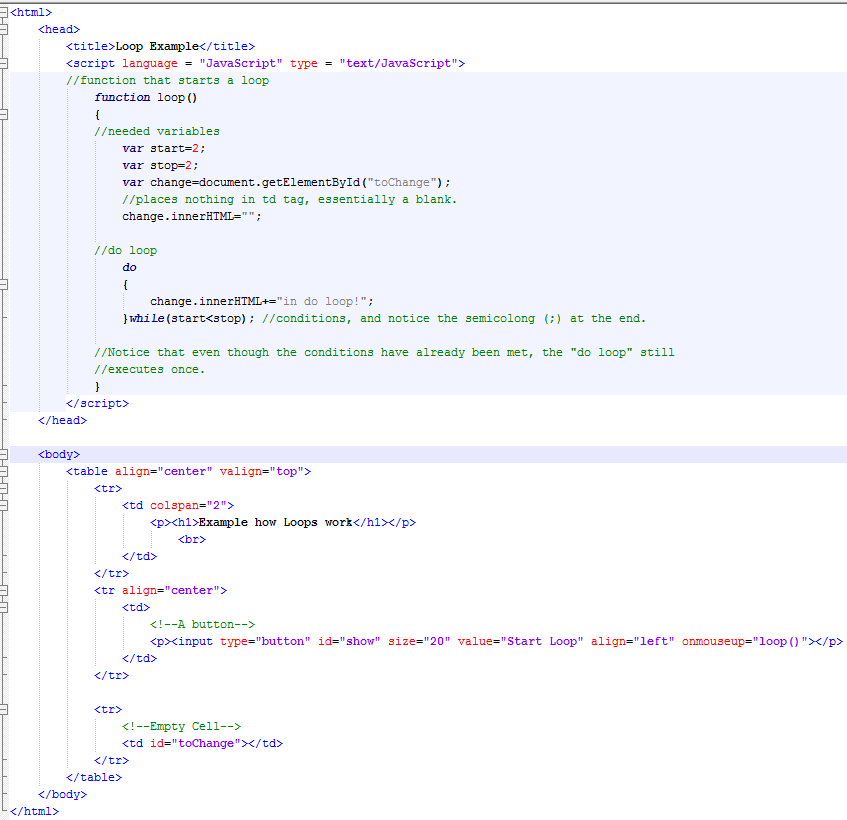Click the type="button" attribute
847x820 pixels.
(x=265, y=642)
